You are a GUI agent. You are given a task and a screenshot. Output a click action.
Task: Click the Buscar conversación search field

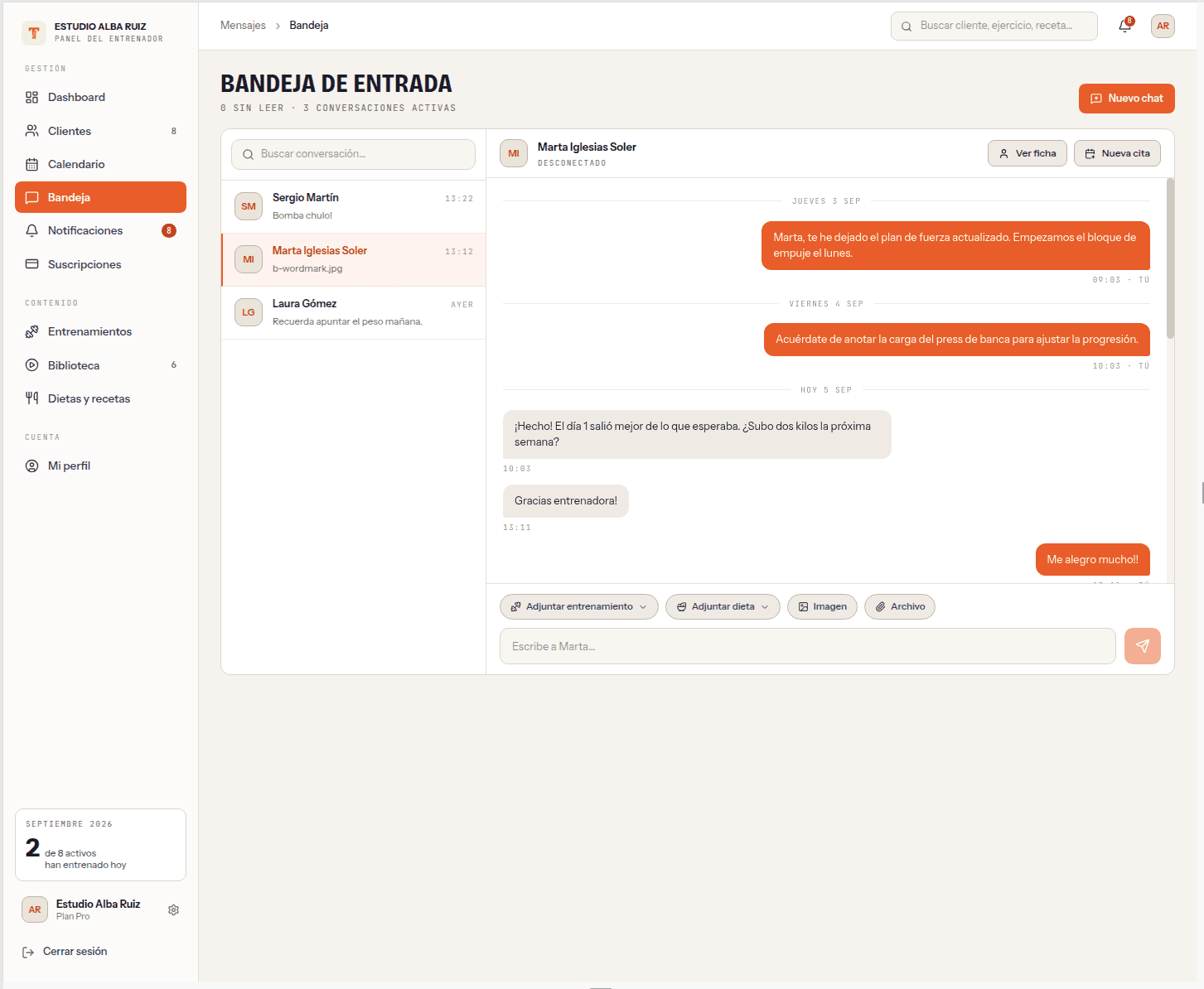tap(353, 154)
